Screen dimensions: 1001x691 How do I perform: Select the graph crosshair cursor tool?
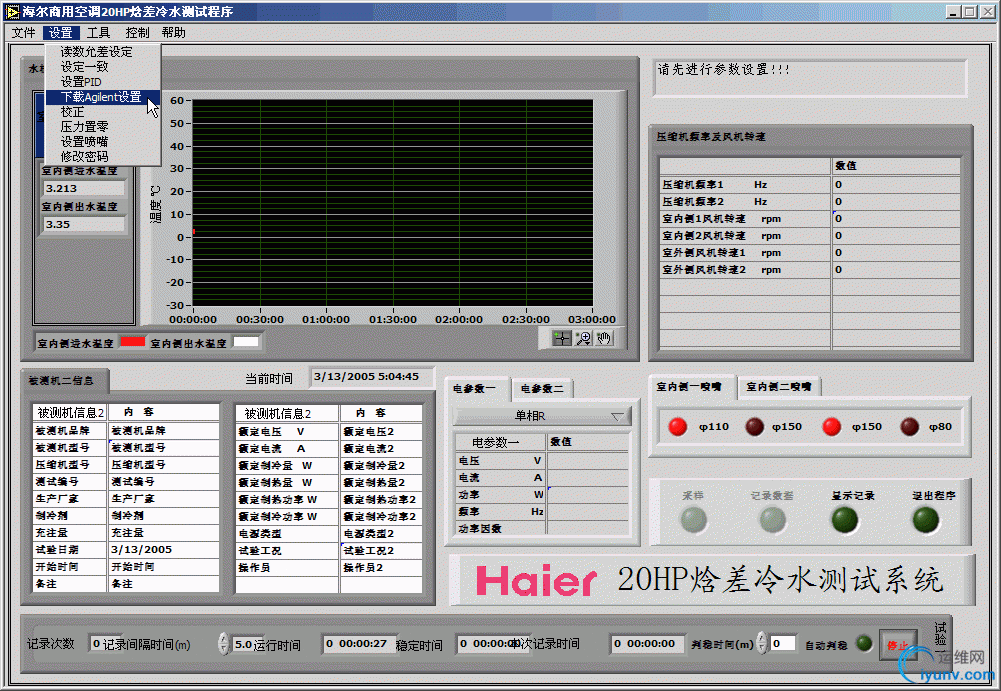[562, 338]
